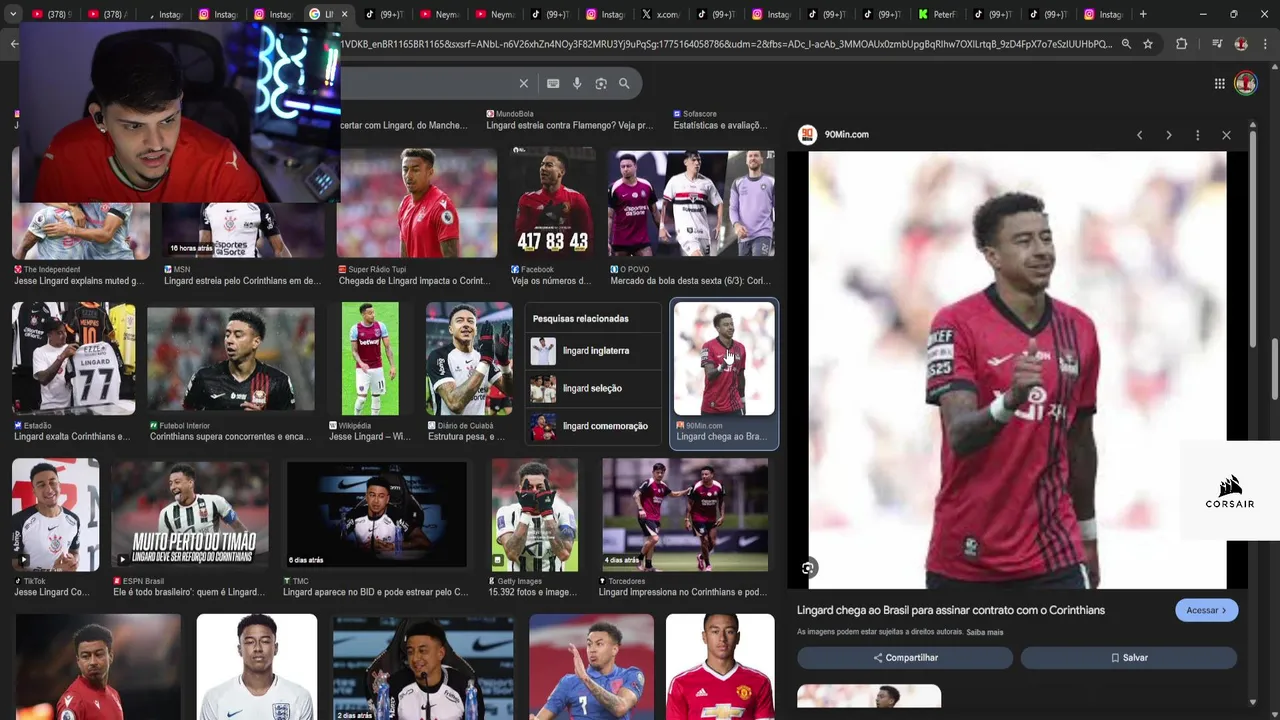Open the O POVO three players thumbnail
The height and width of the screenshot is (720, 1280).
(691, 203)
